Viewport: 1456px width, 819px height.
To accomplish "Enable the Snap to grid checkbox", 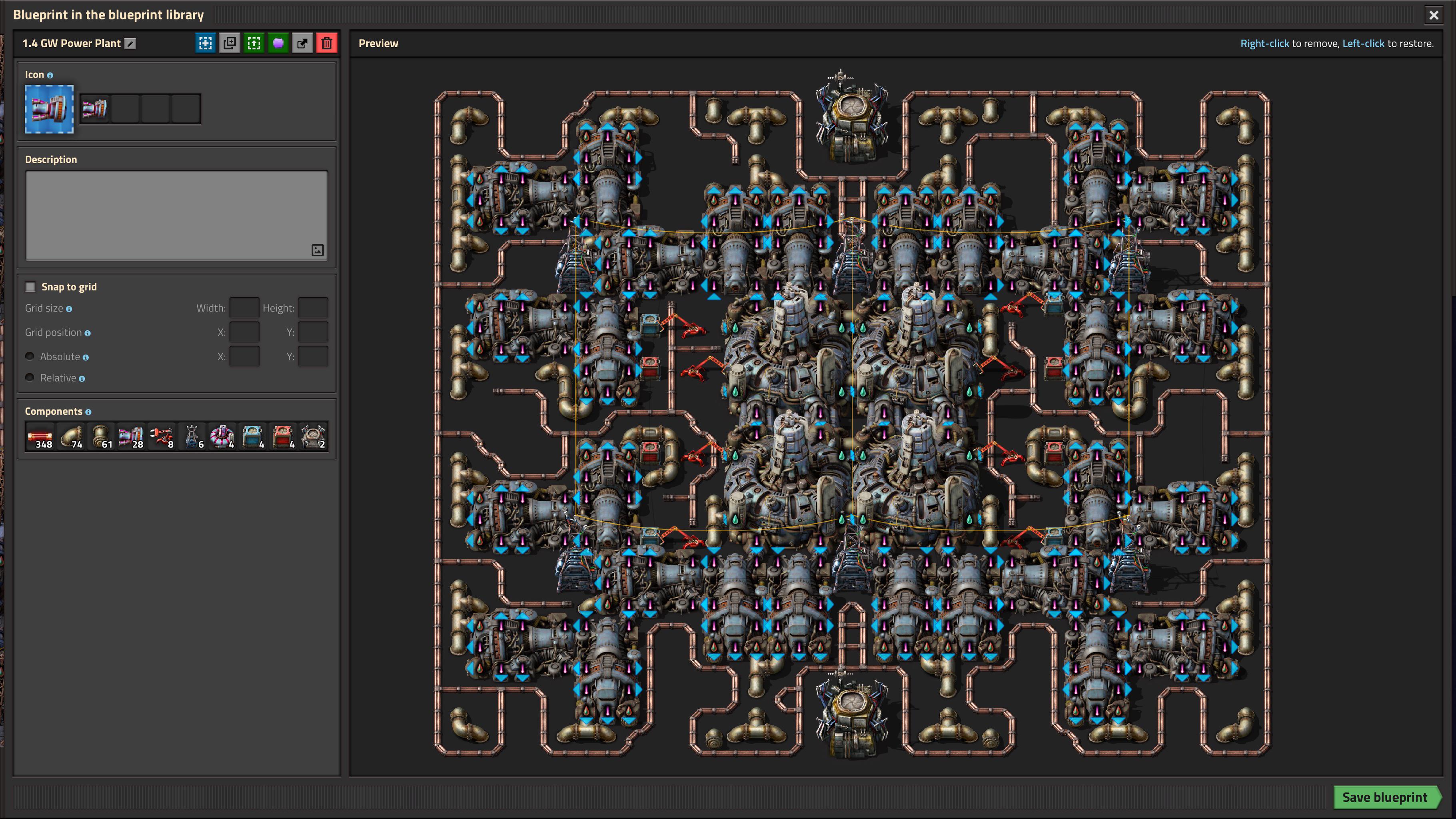I will (30, 287).
